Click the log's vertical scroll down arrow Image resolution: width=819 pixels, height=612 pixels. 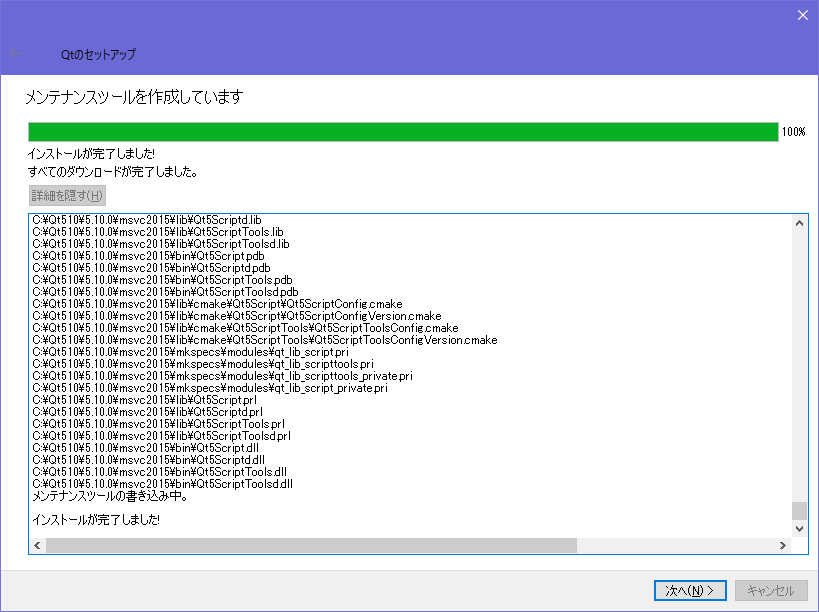click(x=799, y=528)
